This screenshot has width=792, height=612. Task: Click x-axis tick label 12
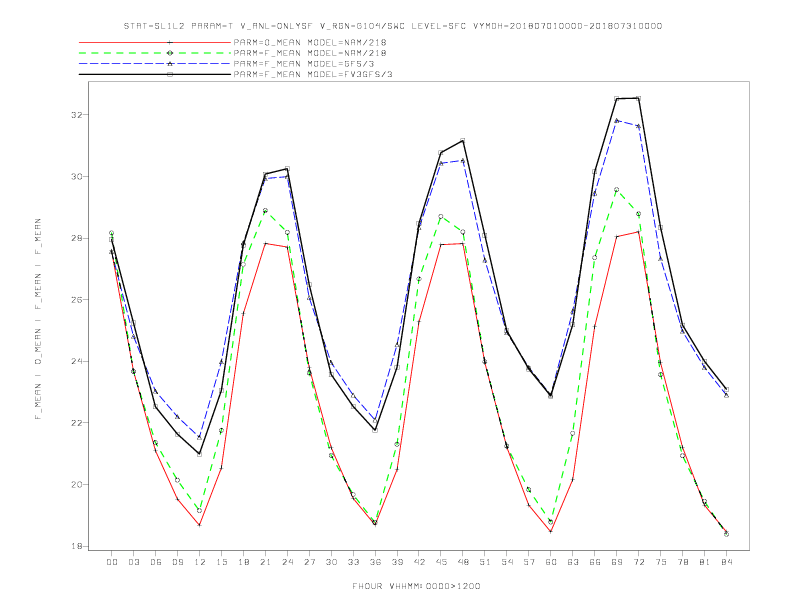[200, 562]
